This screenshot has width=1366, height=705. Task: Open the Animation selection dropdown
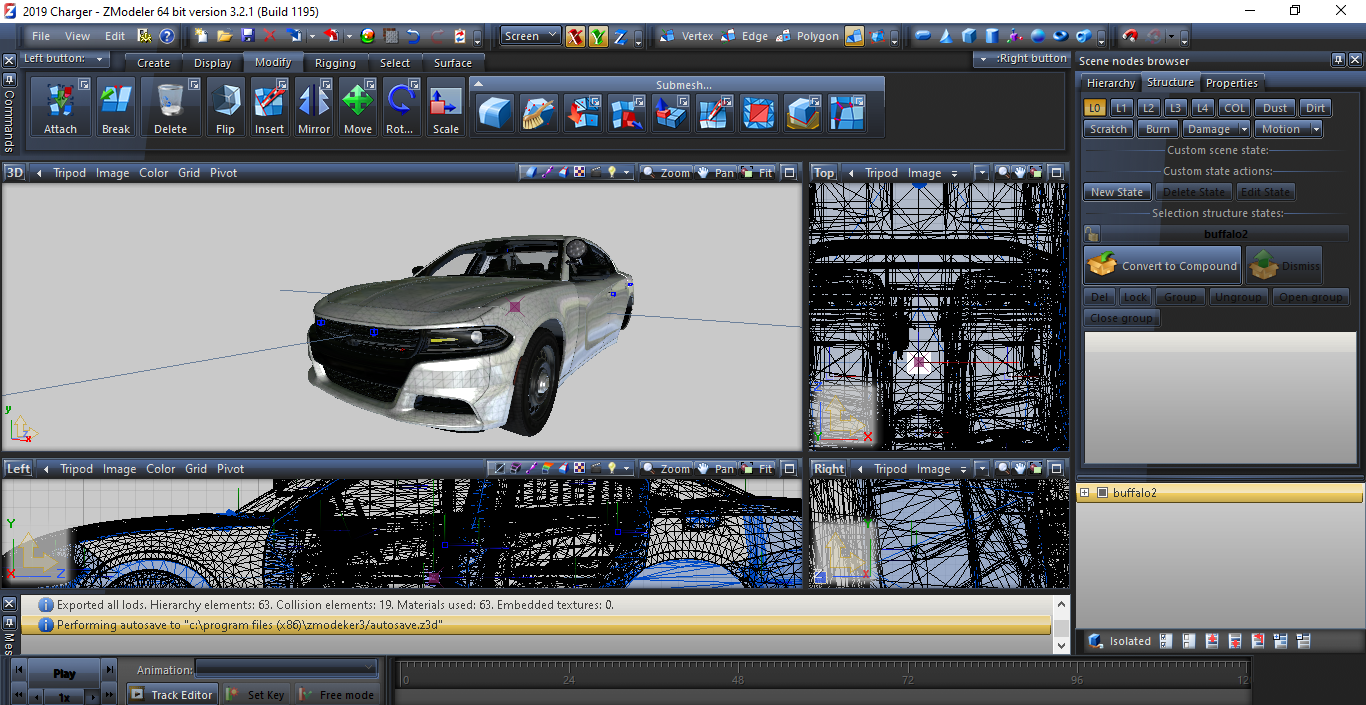(x=286, y=668)
